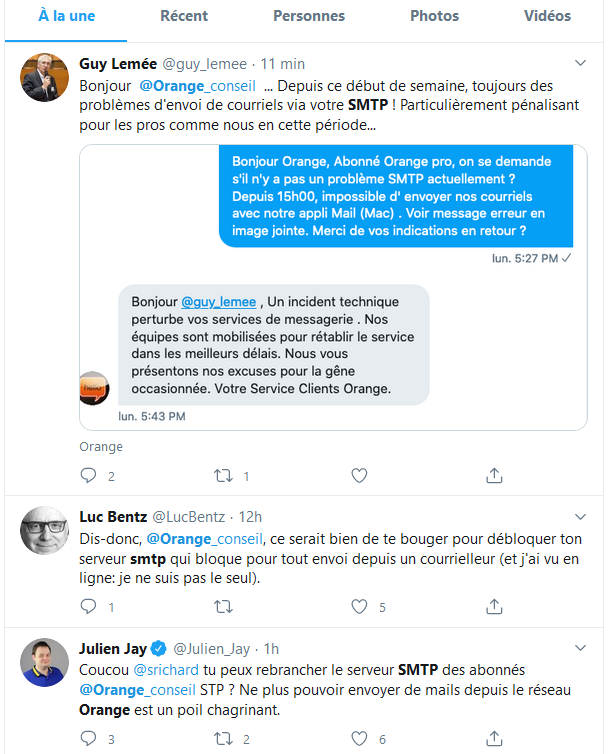Like Luc Bentz's tweet
Image resolution: width=611 pixels, height=754 pixels.
tap(359, 606)
